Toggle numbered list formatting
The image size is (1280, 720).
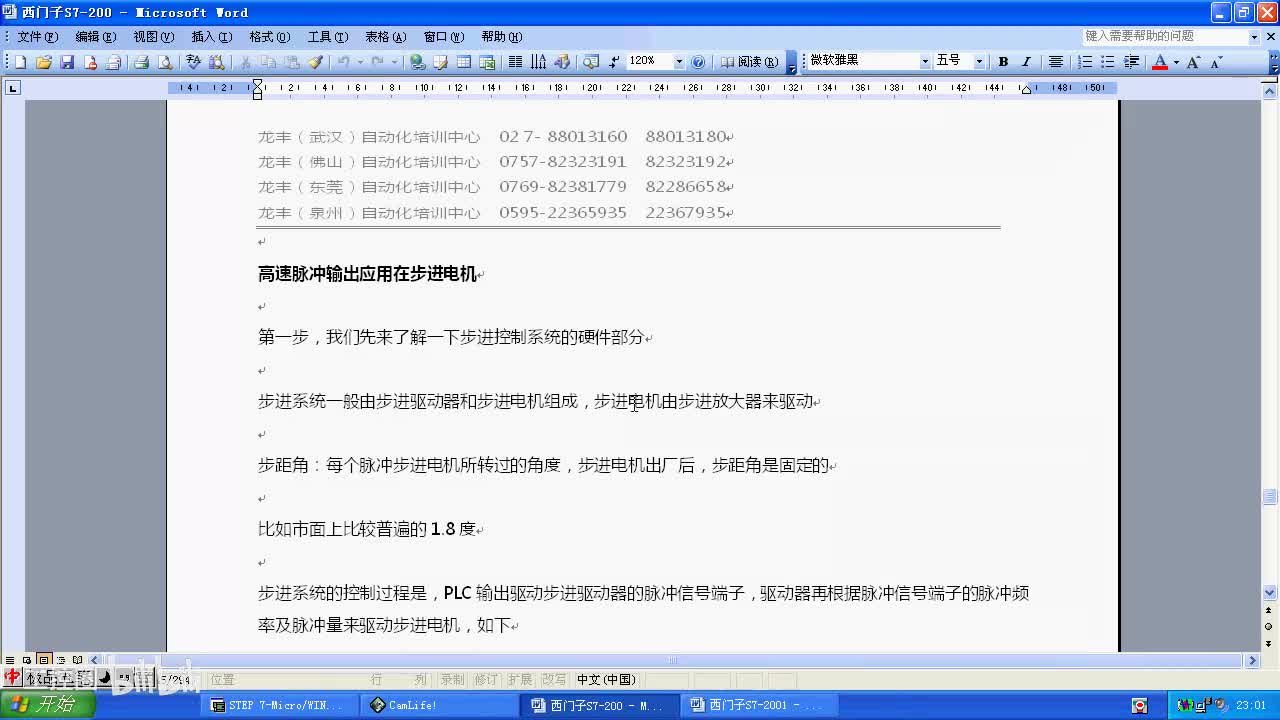[1085, 62]
